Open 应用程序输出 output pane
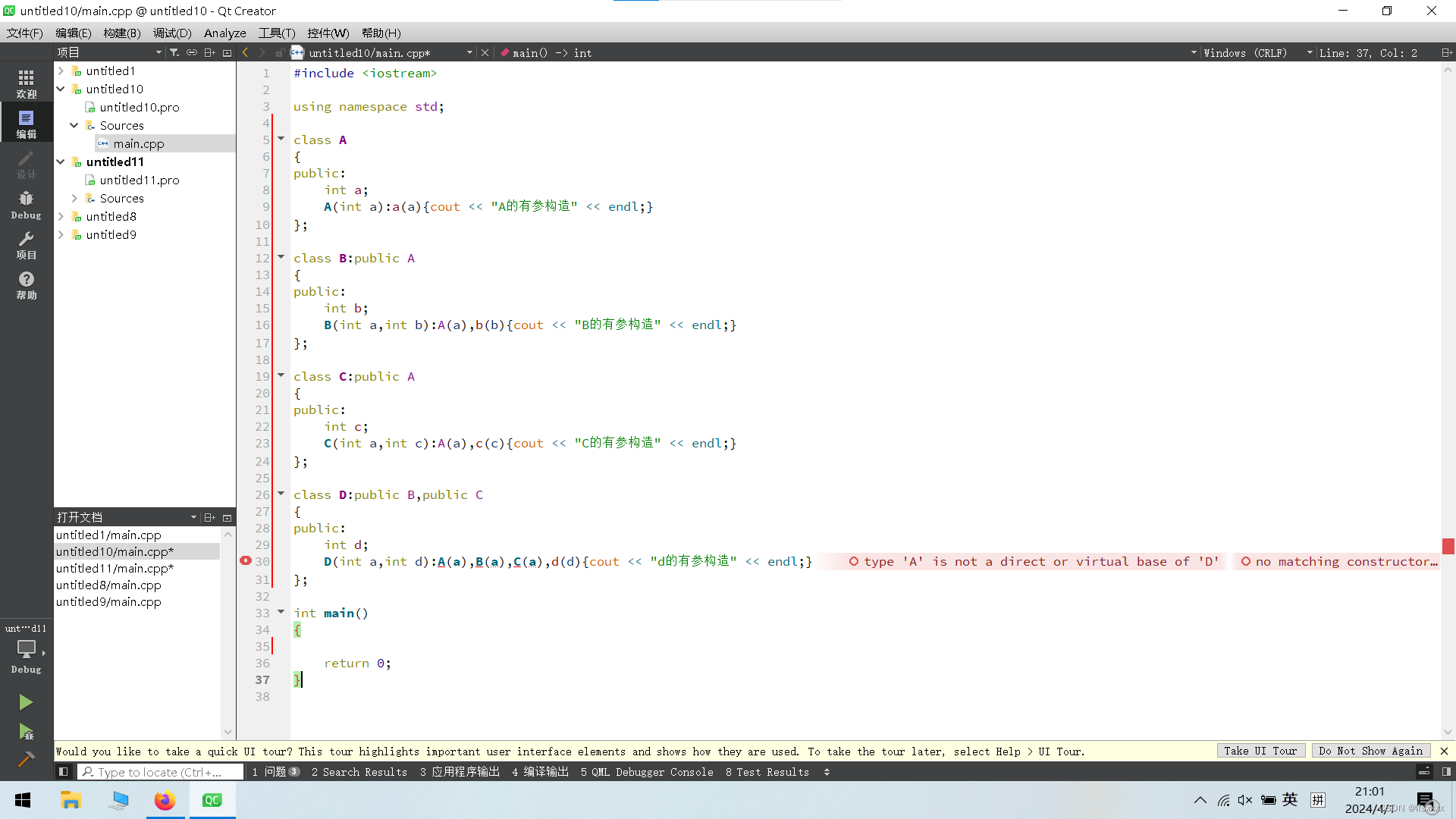 [x=460, y=772]
